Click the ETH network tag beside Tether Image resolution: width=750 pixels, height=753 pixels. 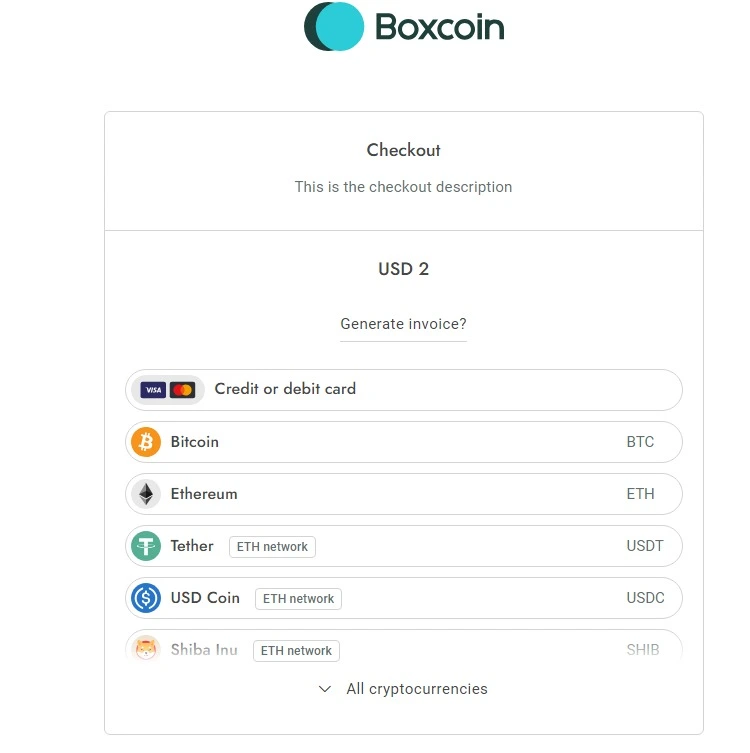[272, 547]
